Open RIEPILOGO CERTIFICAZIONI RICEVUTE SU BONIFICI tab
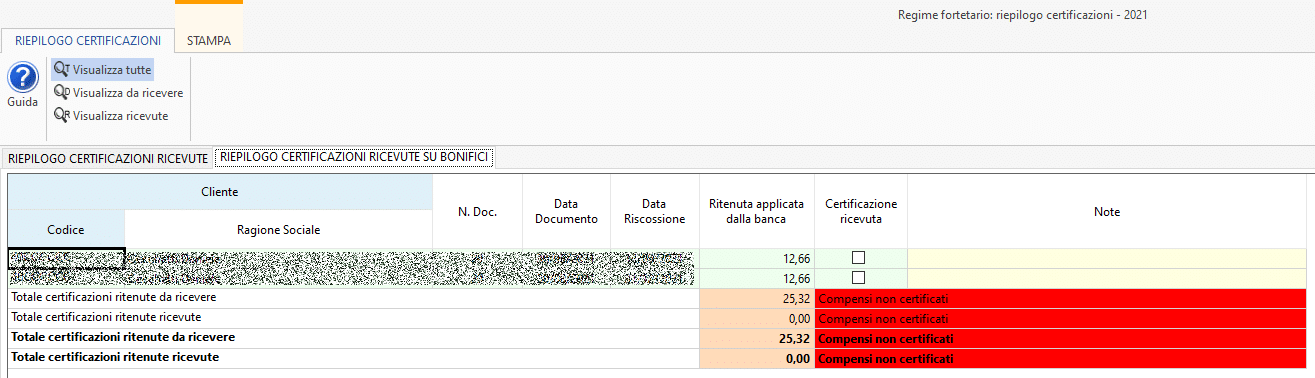The height and width of the screenshot is (378, 1315). click(354, 157)
